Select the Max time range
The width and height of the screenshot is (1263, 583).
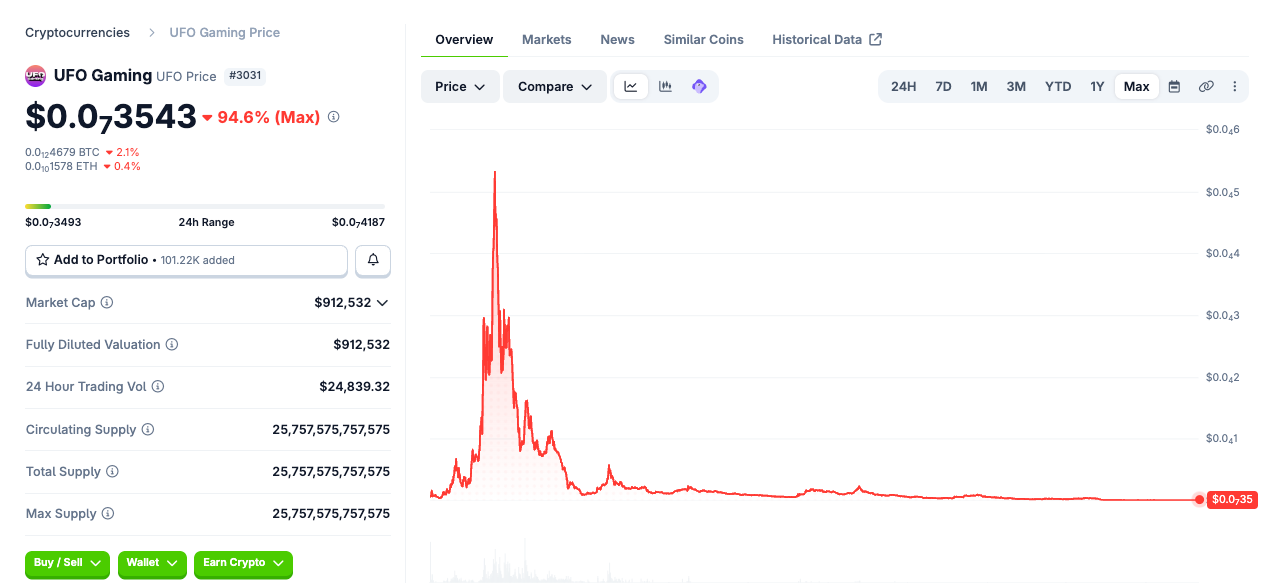coord(1136,87)
